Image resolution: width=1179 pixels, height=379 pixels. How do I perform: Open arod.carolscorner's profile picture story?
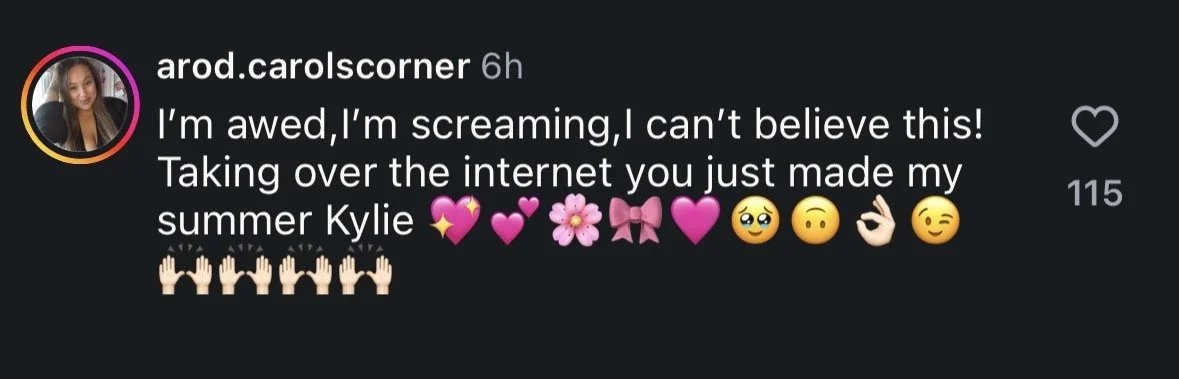pos(80,105)
